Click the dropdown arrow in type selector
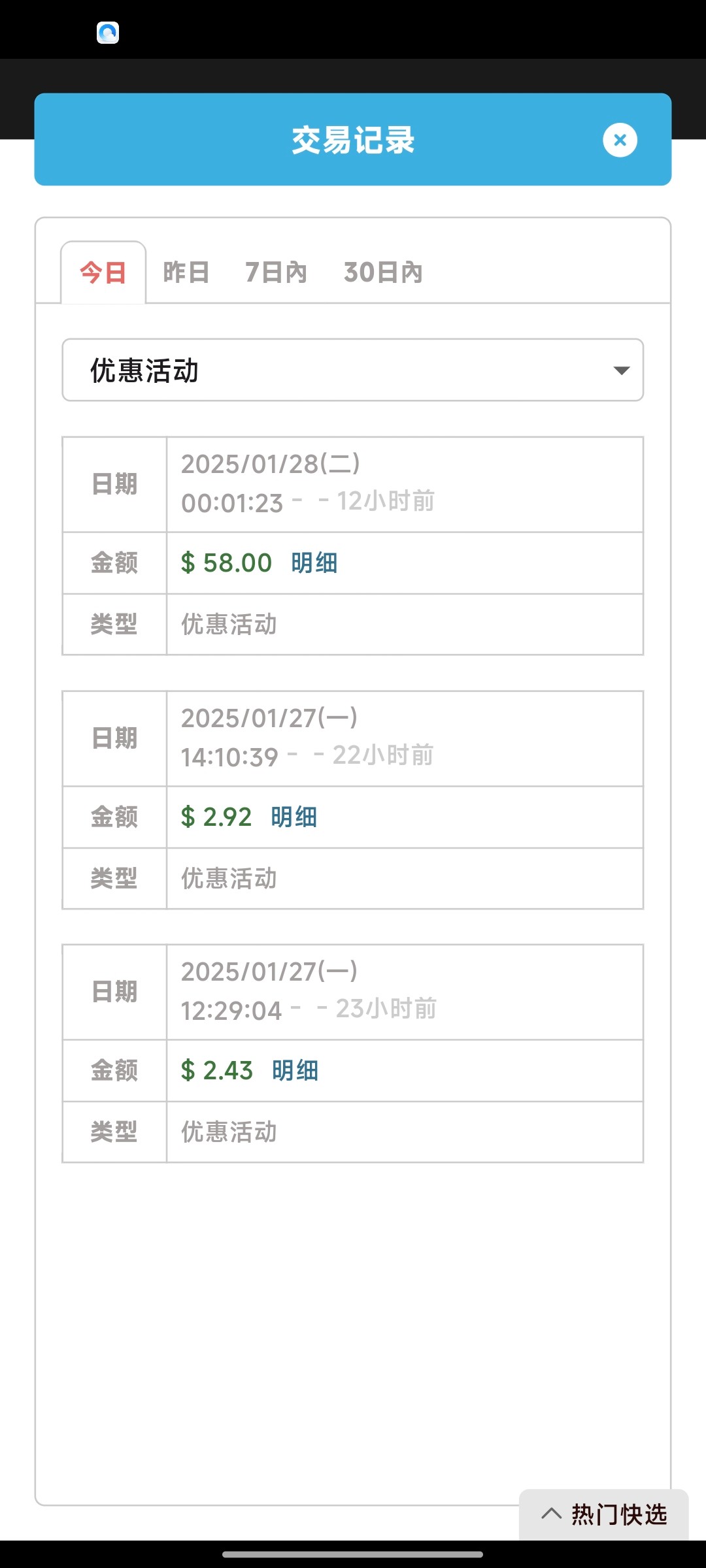The width and height of the screenshot is (706, 1568). [621, 370]
